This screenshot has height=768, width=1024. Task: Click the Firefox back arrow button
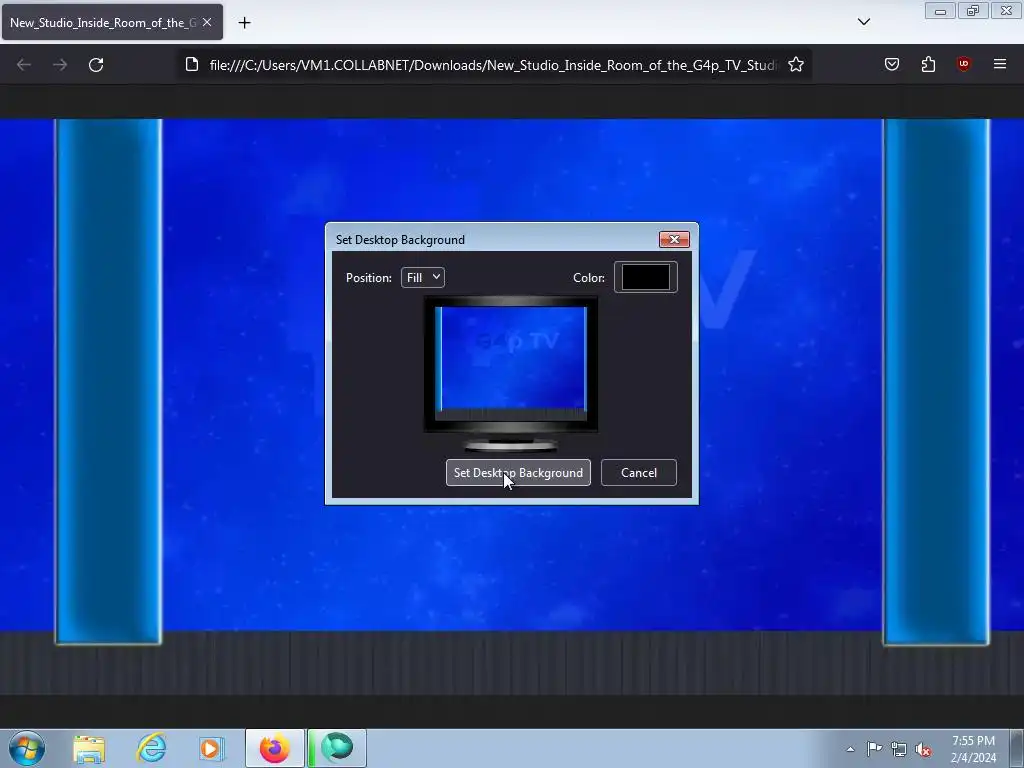[x=24, y=65]
